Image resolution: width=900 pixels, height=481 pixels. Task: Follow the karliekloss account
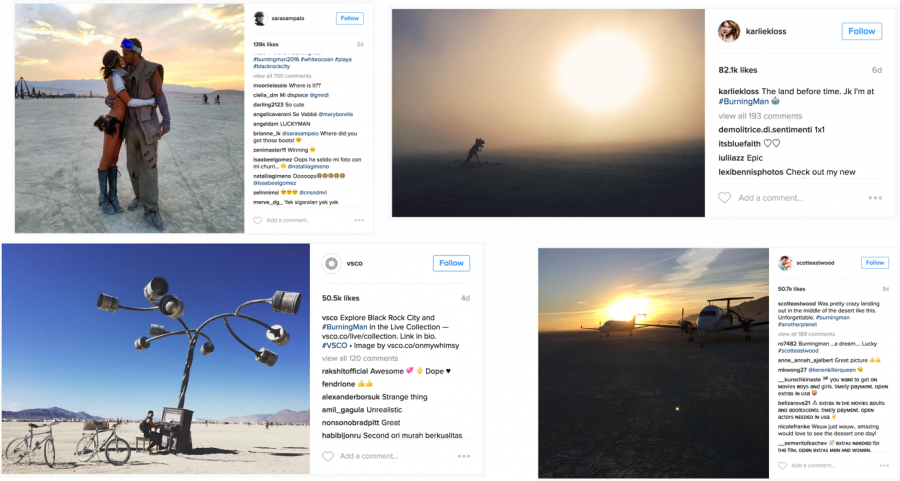pyautogui.click(x=862, y=32)
